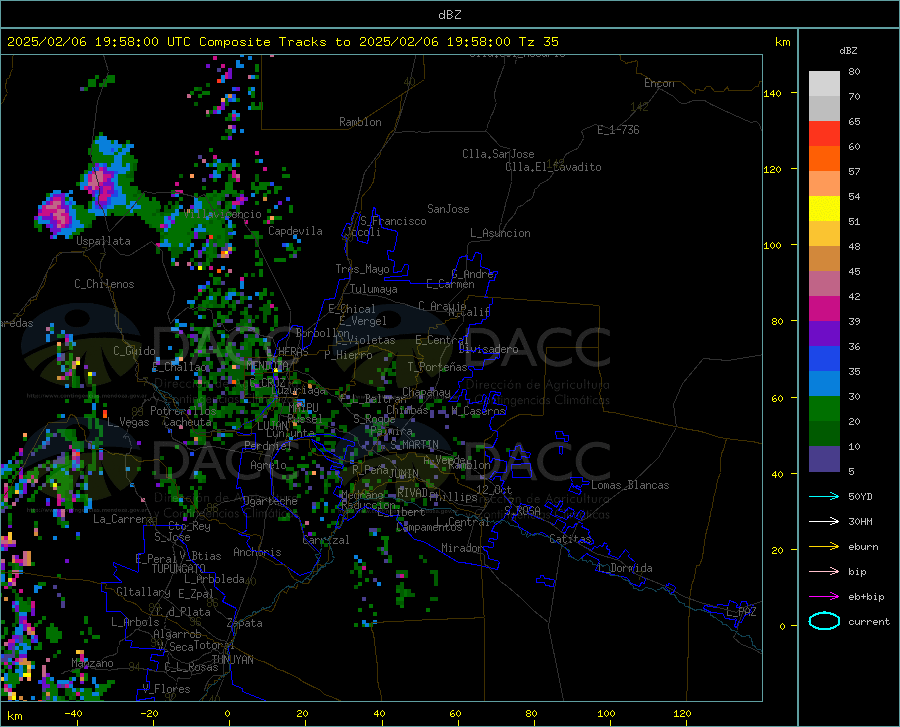Screen dimensions: 900x727
Task: Click the yellow 54 dBZ color swatch
Action: (x=824, y=209)
